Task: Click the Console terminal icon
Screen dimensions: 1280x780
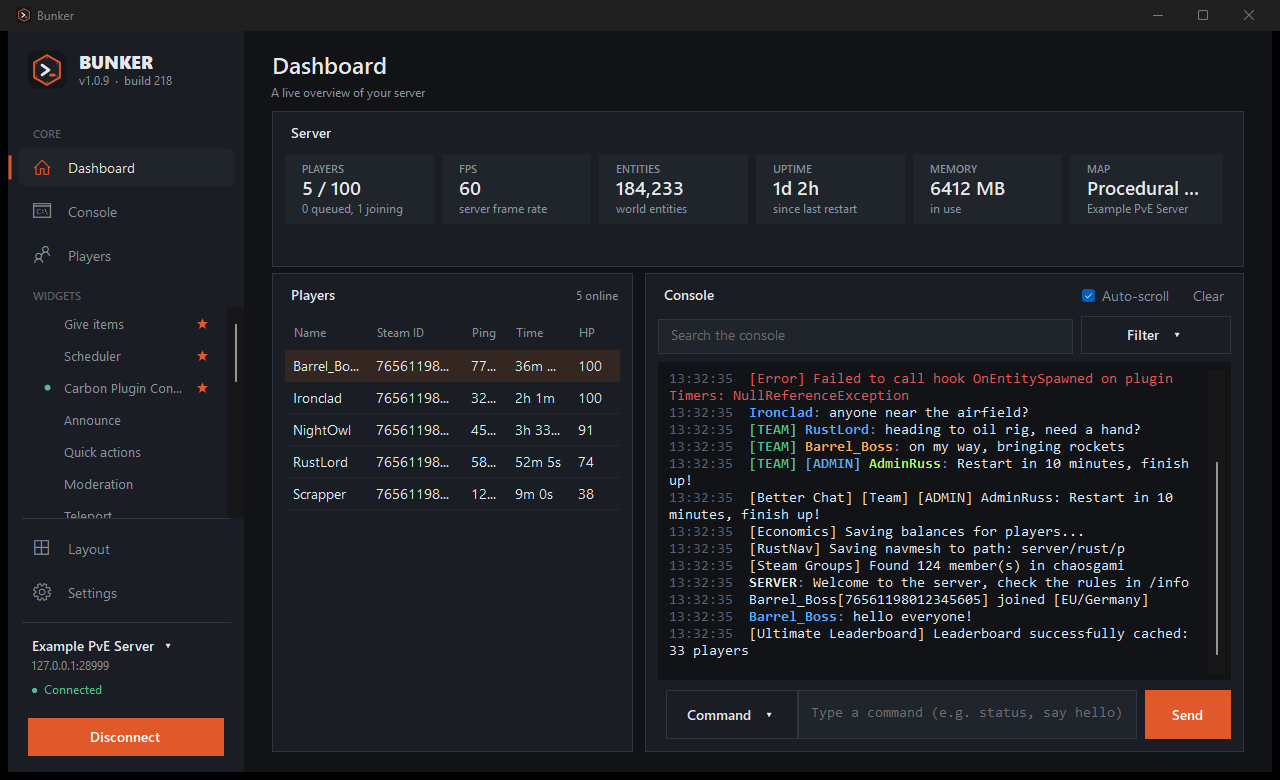Action: click(42, 212)
